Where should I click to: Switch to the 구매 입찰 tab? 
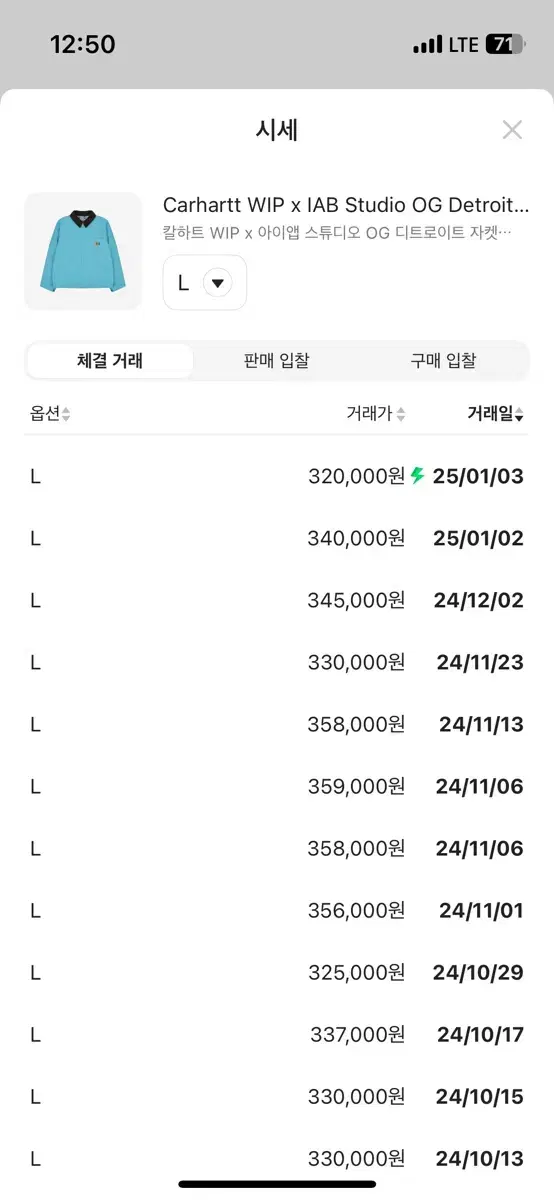pos(443,361)
